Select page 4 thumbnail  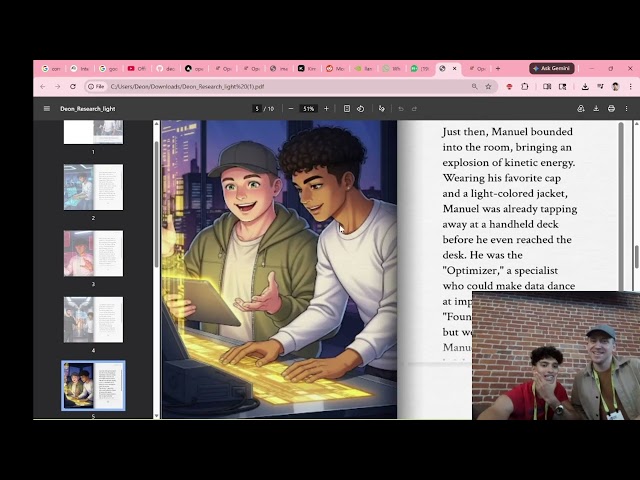(x=93, y=320)
